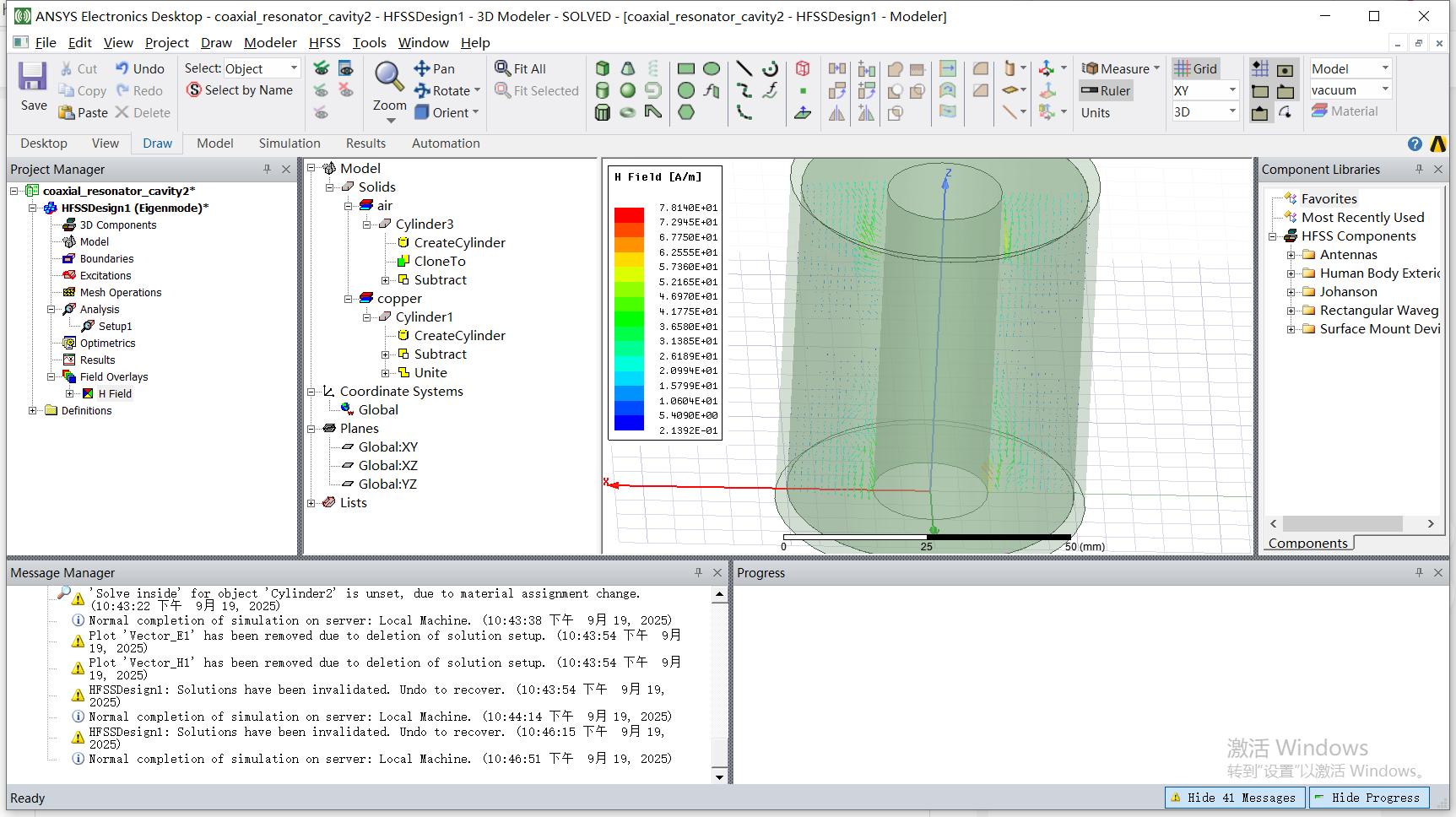
Task: Switch to the Simulation ribbon tab
Action: (x=290, y=143)
